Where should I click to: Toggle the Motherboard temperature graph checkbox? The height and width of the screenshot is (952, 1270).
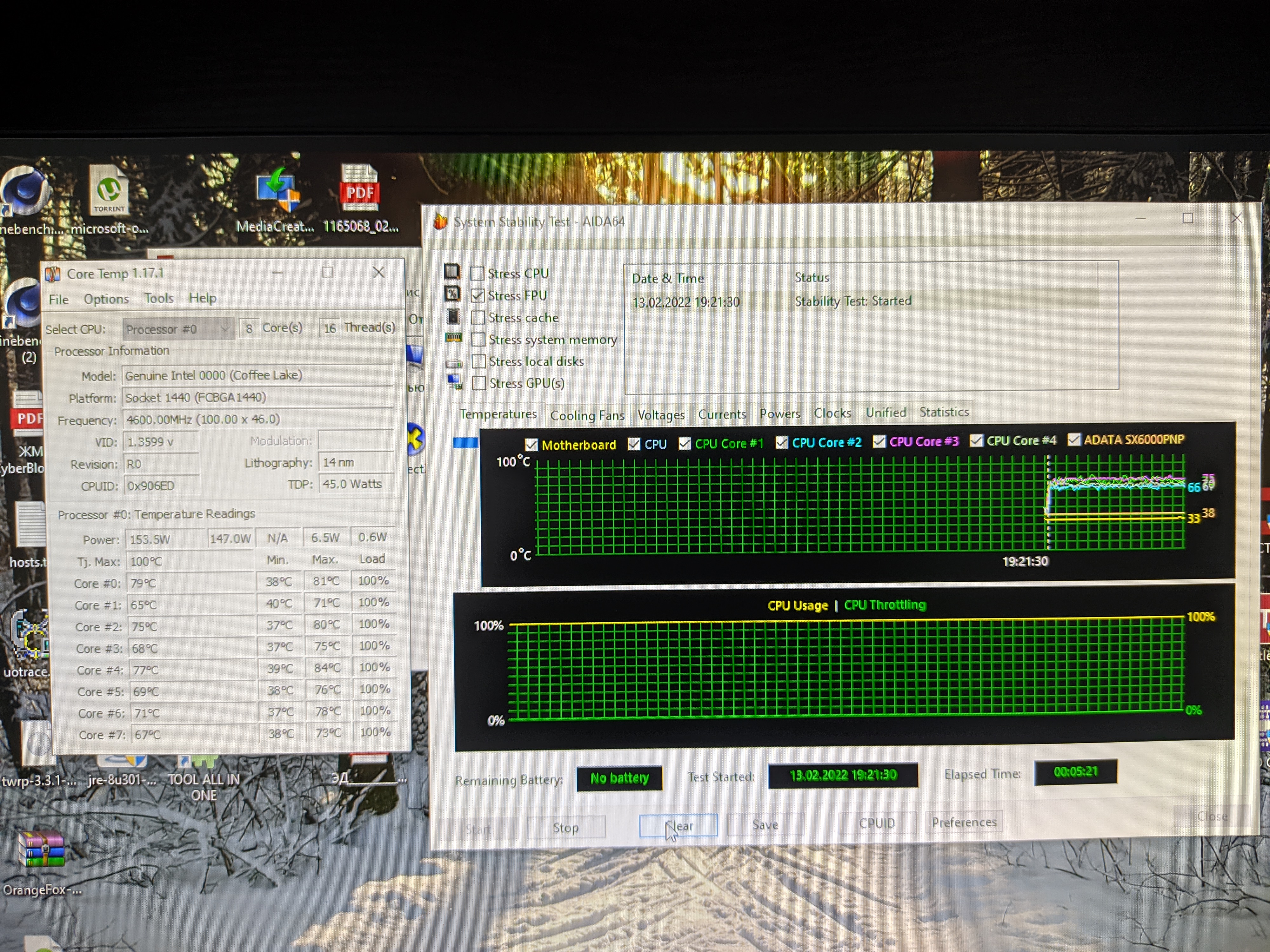click(x=531, y=445)
